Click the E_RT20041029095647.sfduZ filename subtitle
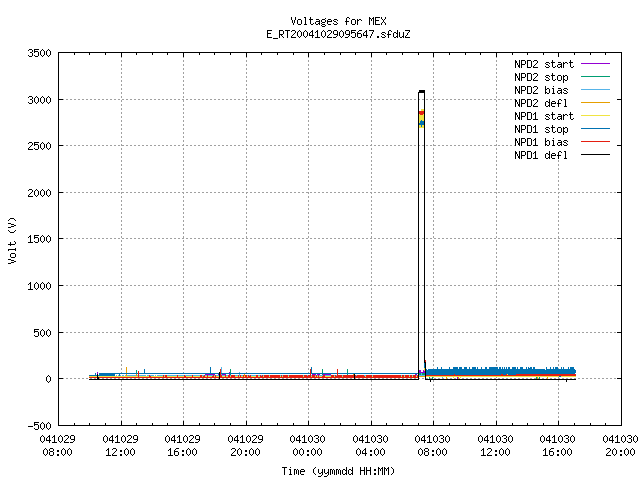The width and height of the screenshot is (640, 480). 338,34
